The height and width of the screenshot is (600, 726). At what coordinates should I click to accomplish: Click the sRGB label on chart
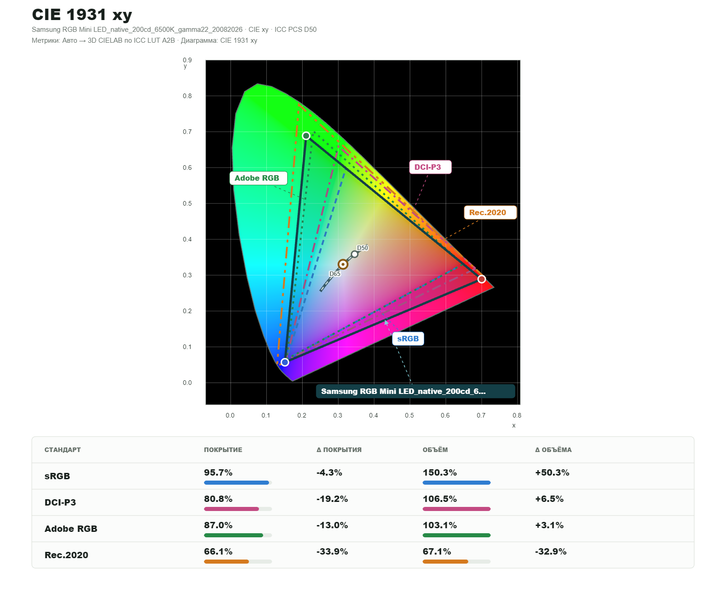point(408,339)
